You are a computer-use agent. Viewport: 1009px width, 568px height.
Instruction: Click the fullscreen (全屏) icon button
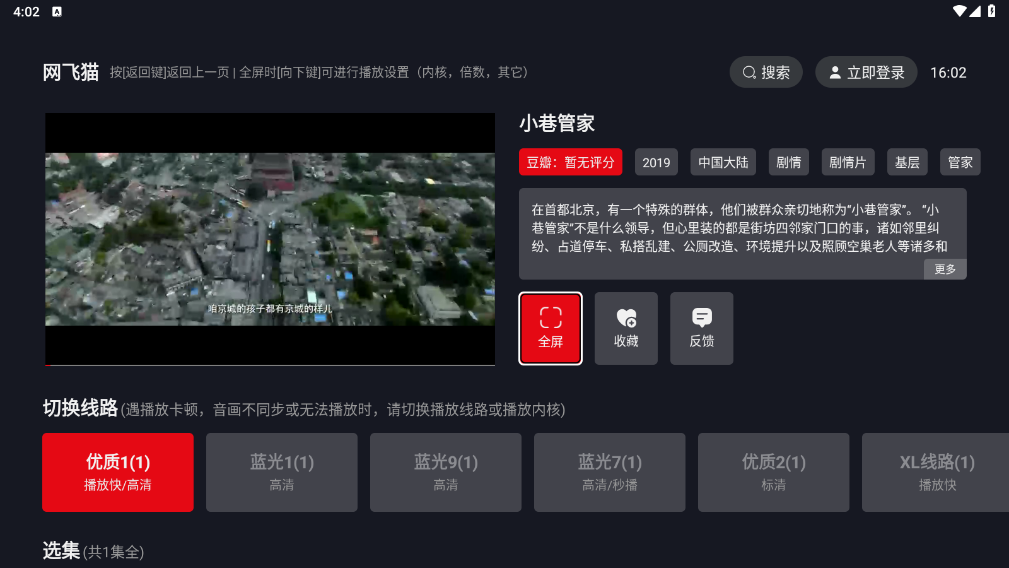(550, 328)
